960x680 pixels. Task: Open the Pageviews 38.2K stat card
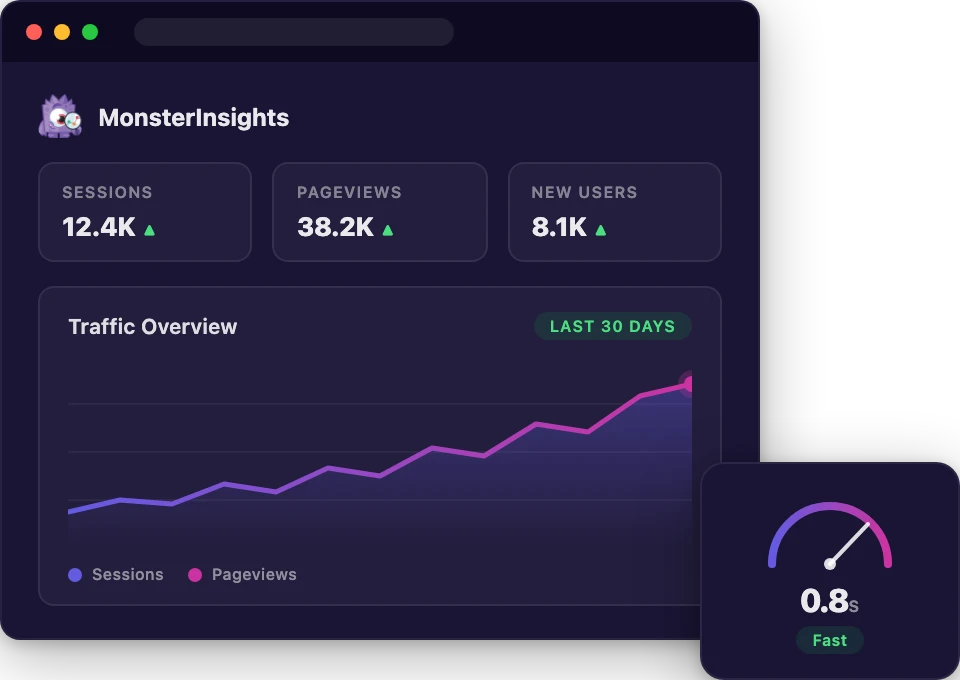pos(380,212)
